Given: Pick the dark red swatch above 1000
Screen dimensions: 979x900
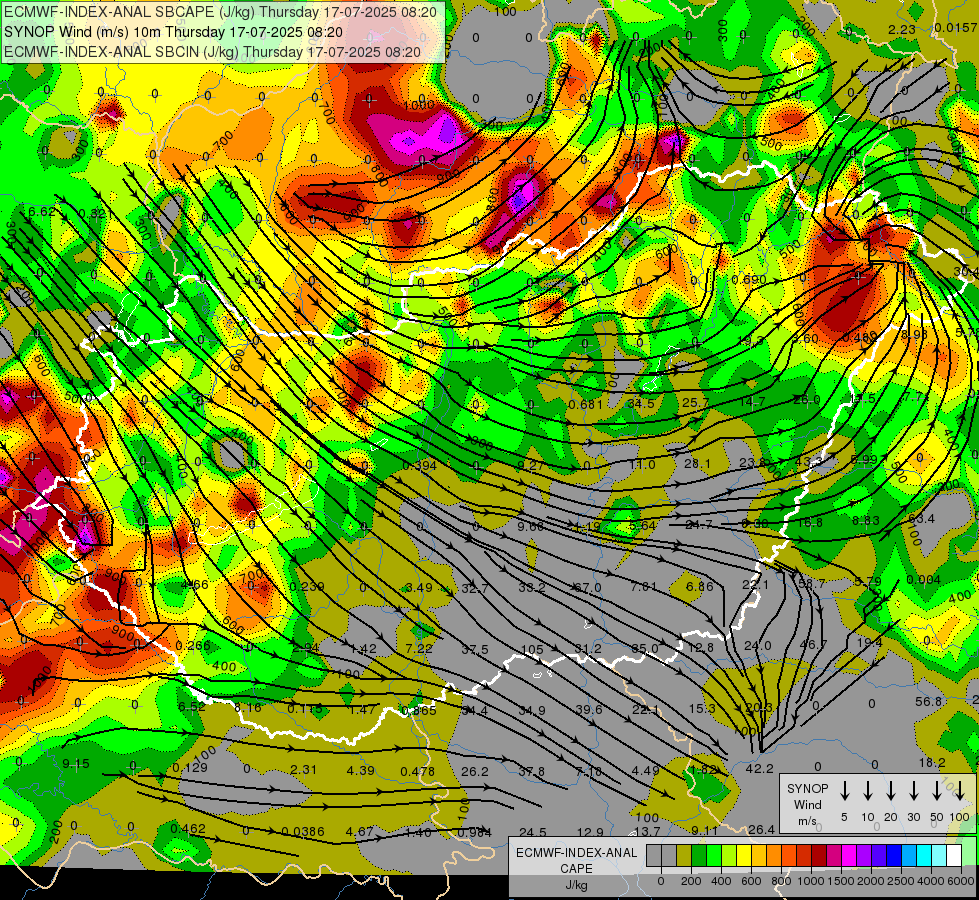Looking at the screenshot, I should click(x=819, y=855).
